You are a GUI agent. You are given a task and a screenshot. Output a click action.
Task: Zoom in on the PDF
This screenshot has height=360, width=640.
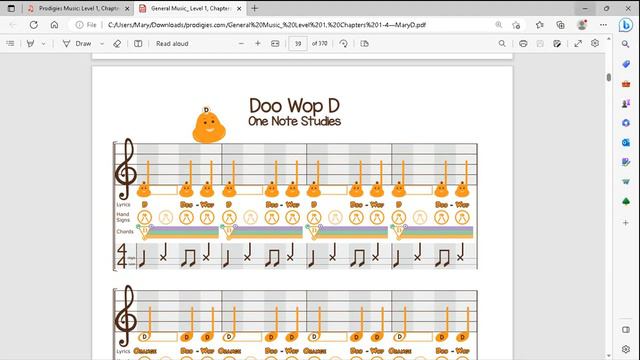pyautogui.click(x=258, y=43)
